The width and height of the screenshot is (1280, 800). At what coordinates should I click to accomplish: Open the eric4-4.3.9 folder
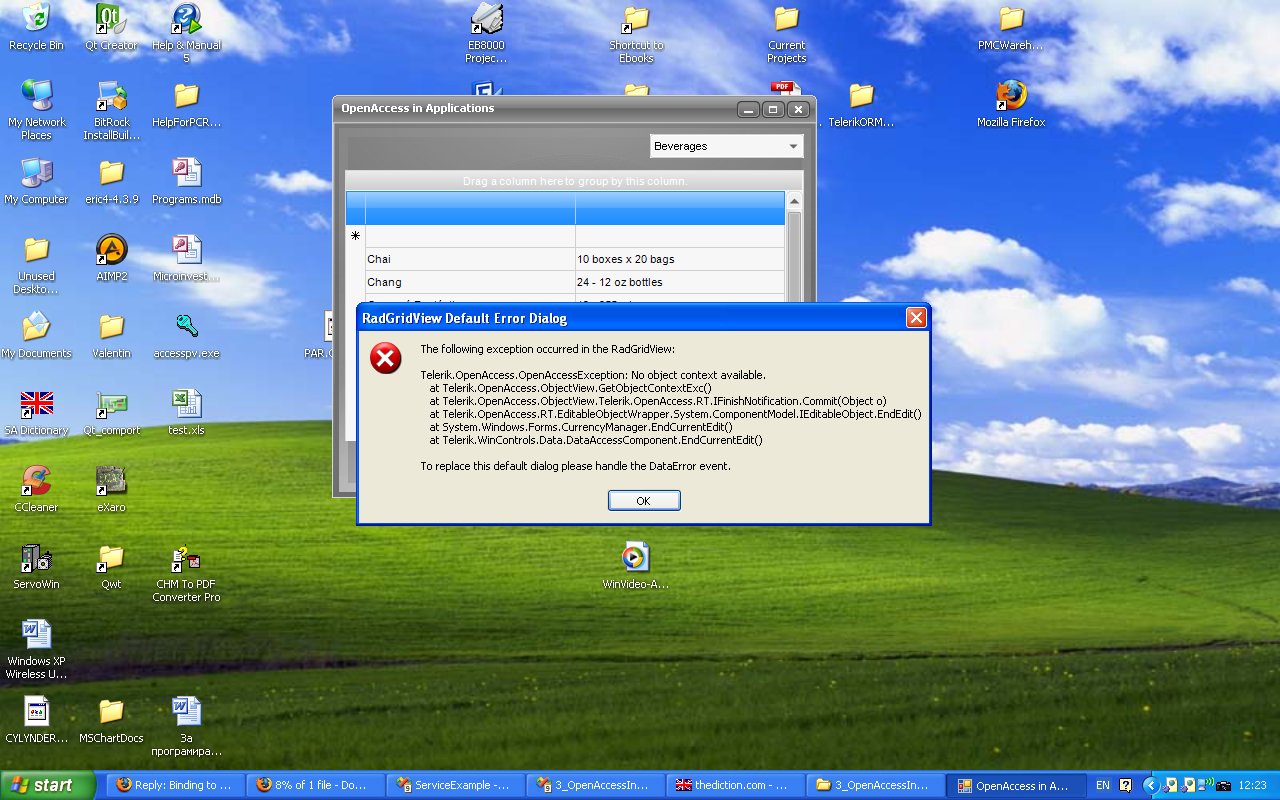[x=111, y=181]
